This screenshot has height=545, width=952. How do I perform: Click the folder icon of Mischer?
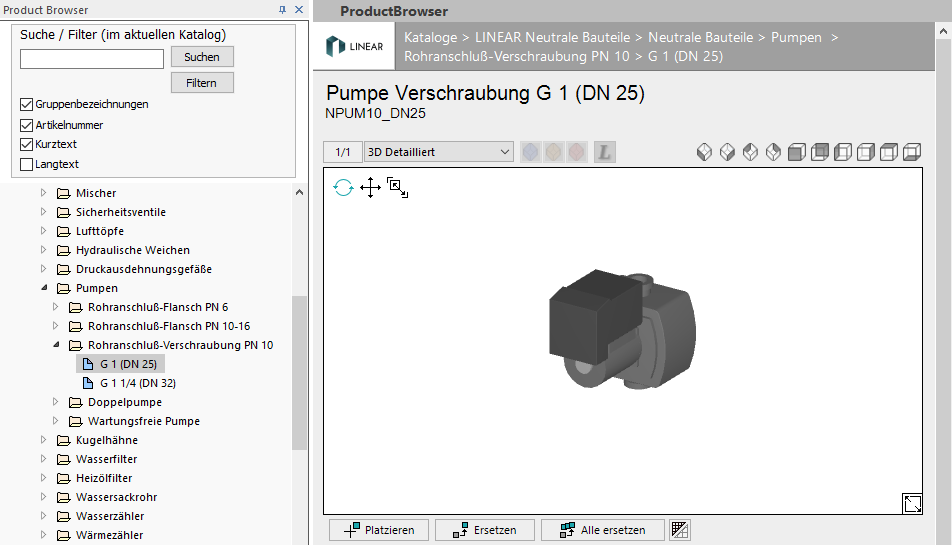click(x=63, y=193)
